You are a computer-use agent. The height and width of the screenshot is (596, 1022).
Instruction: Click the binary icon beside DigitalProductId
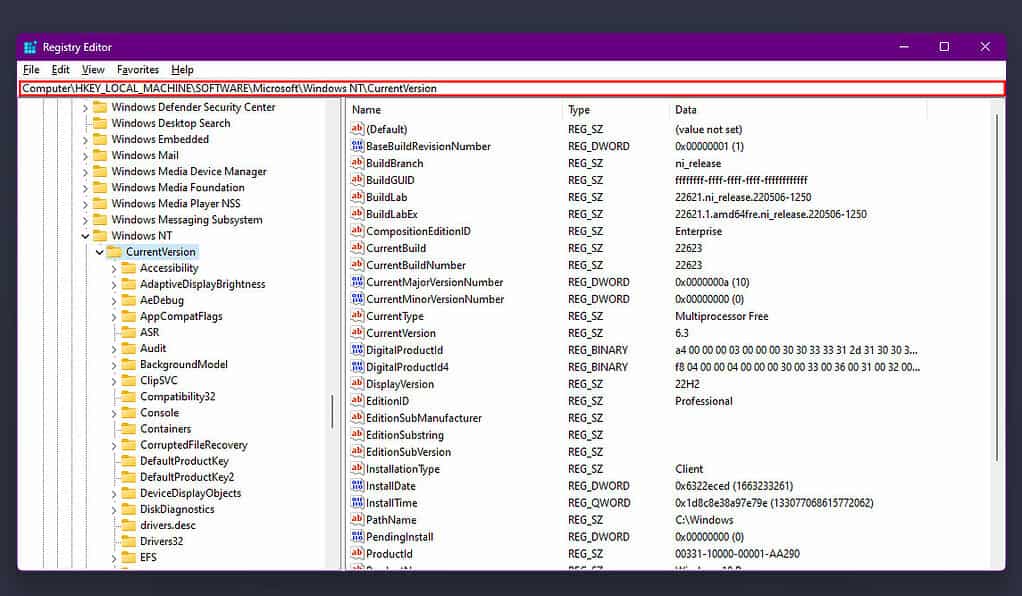coord(357,350)
